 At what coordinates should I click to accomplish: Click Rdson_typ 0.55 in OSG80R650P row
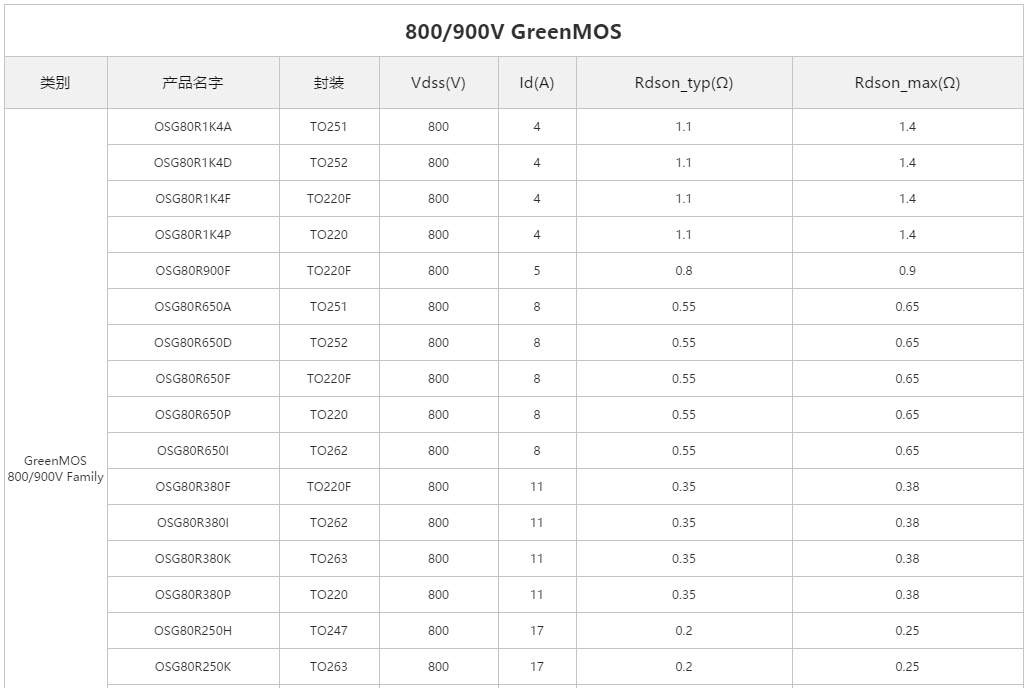684,415
